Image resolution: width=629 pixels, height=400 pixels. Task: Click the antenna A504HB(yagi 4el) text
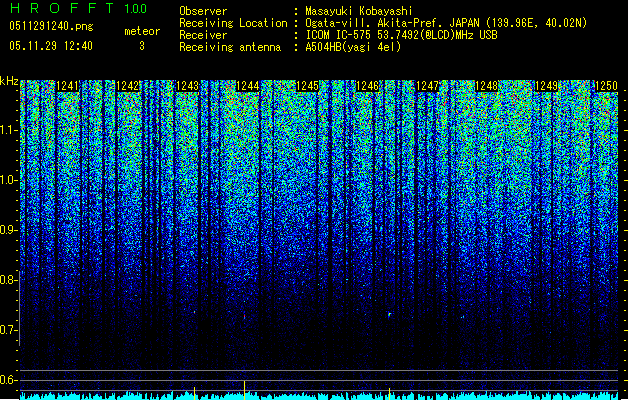point(353,47)
